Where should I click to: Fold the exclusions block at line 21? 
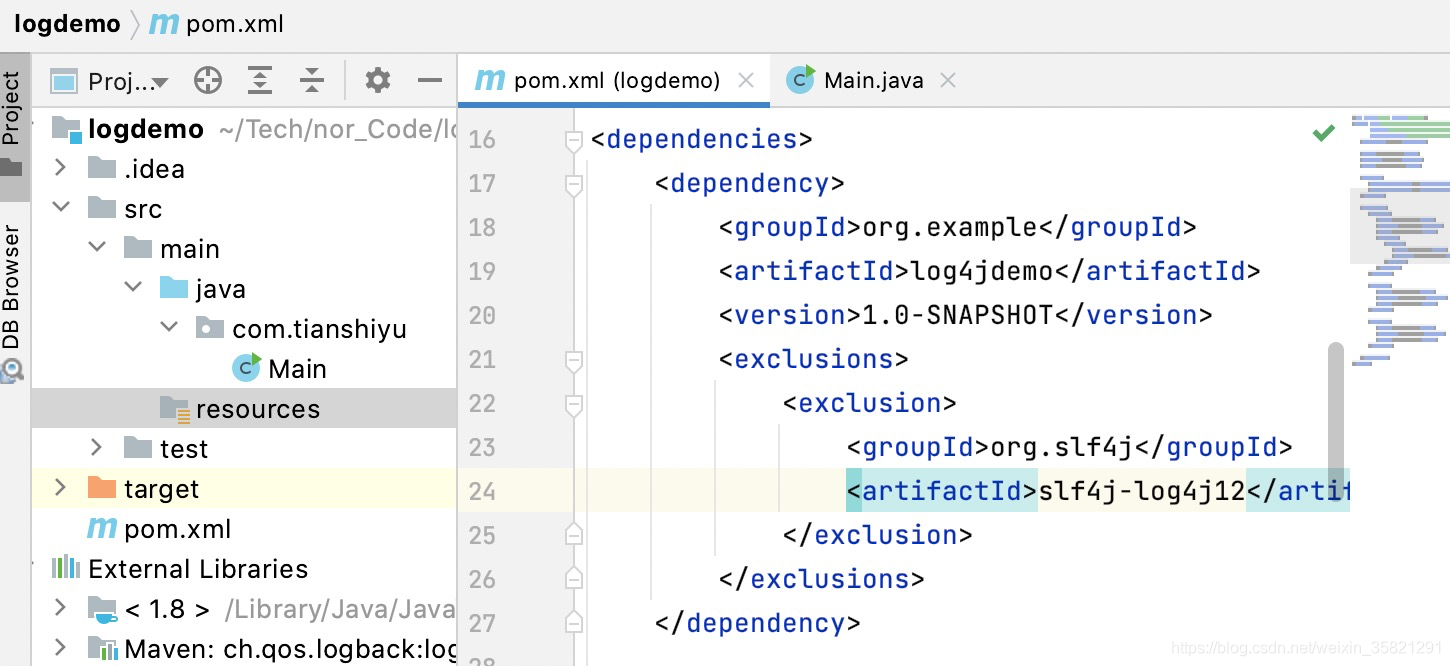coord(573,360)
